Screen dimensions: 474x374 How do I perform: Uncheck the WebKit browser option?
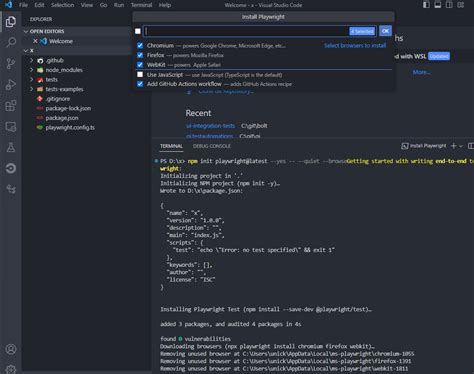pos(140,65)
